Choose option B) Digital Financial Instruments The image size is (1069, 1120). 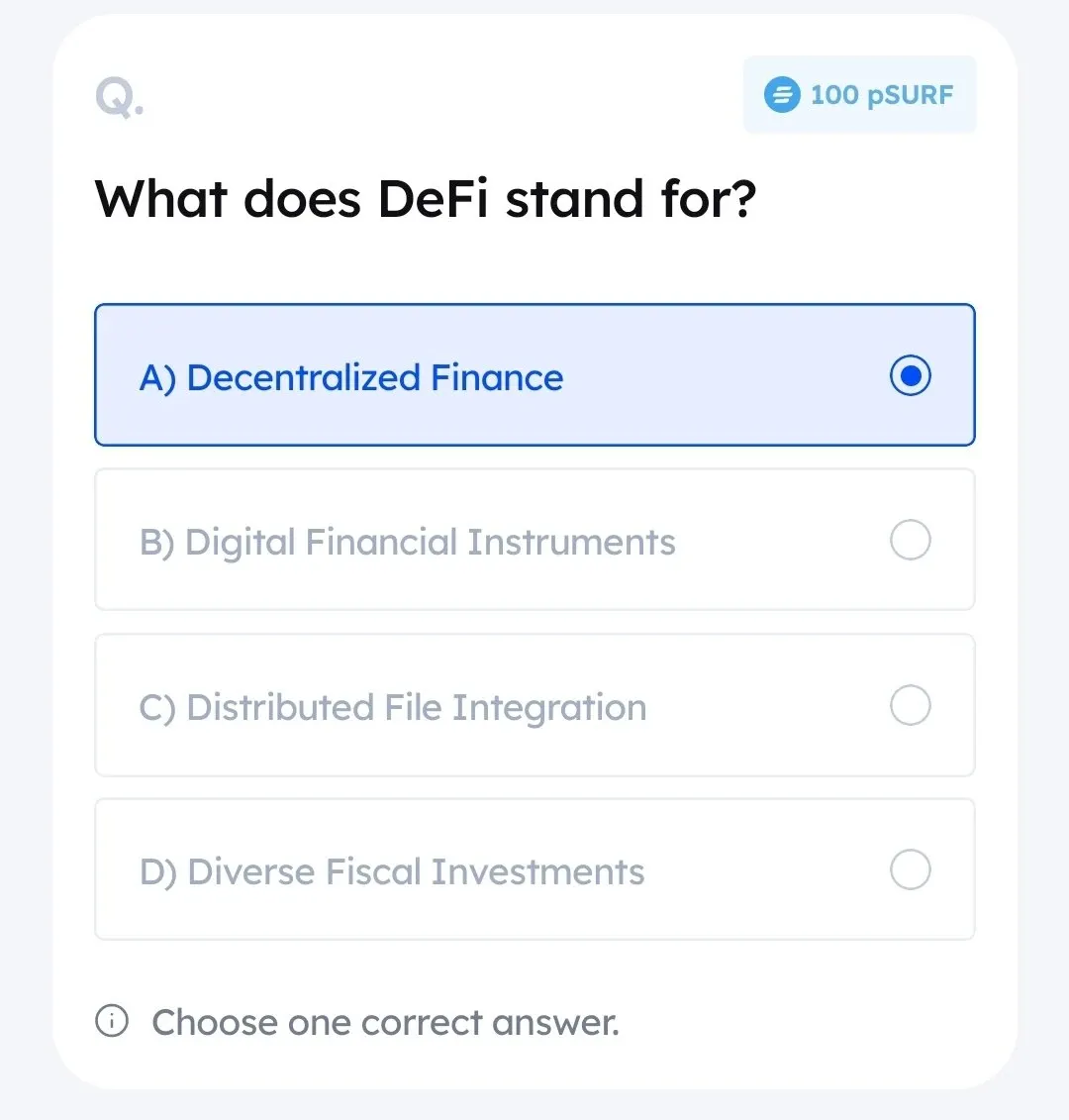pyautogui.click(x=534, y=540)
